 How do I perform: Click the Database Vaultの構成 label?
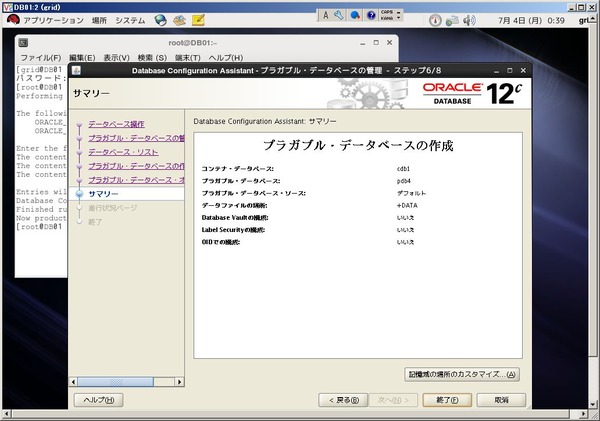click(x=235, y=217)
